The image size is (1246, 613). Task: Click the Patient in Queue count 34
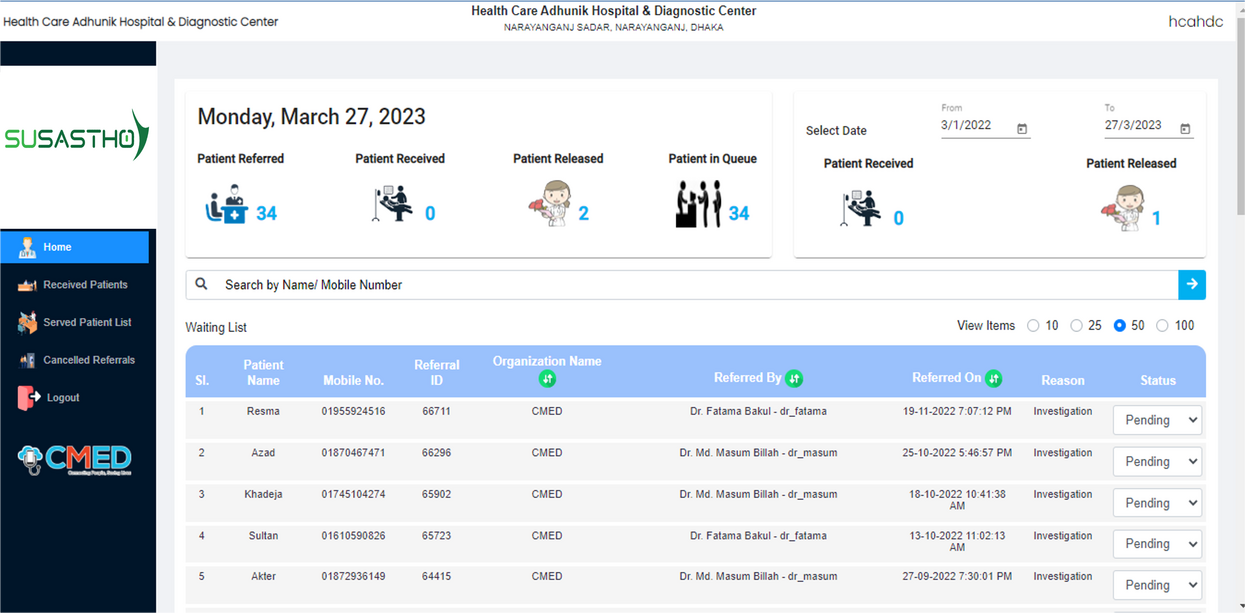[x=739, y=213]
